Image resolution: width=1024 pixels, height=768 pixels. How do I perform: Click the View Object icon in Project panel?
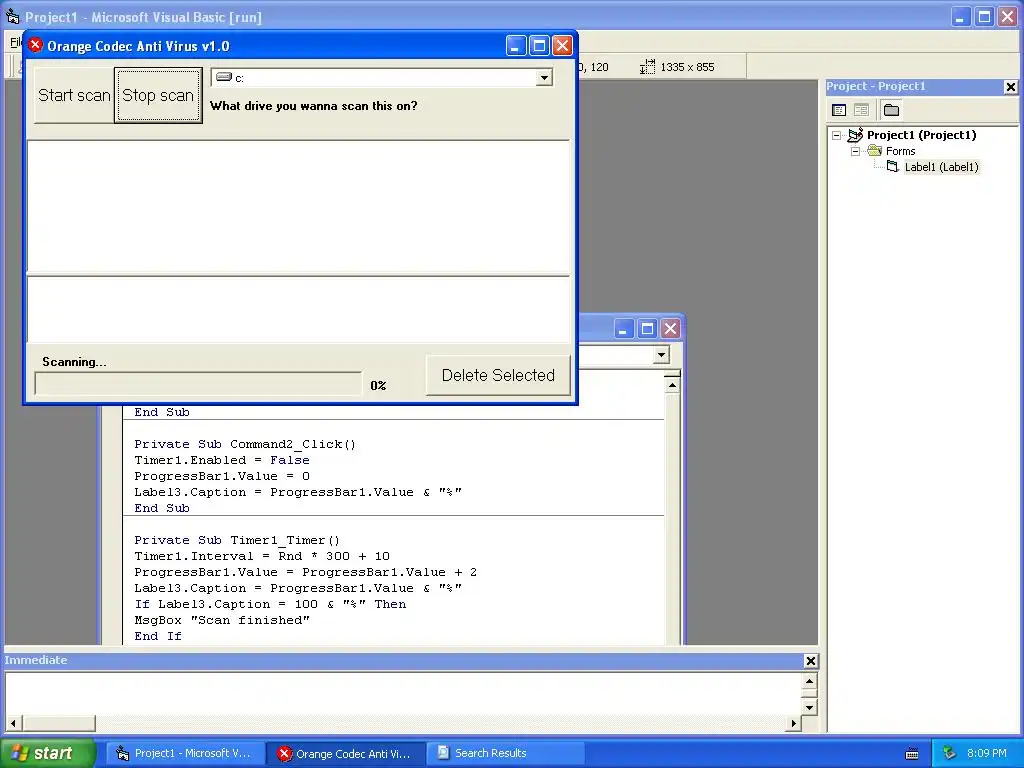pyautogui.click(x=861, y=110)
